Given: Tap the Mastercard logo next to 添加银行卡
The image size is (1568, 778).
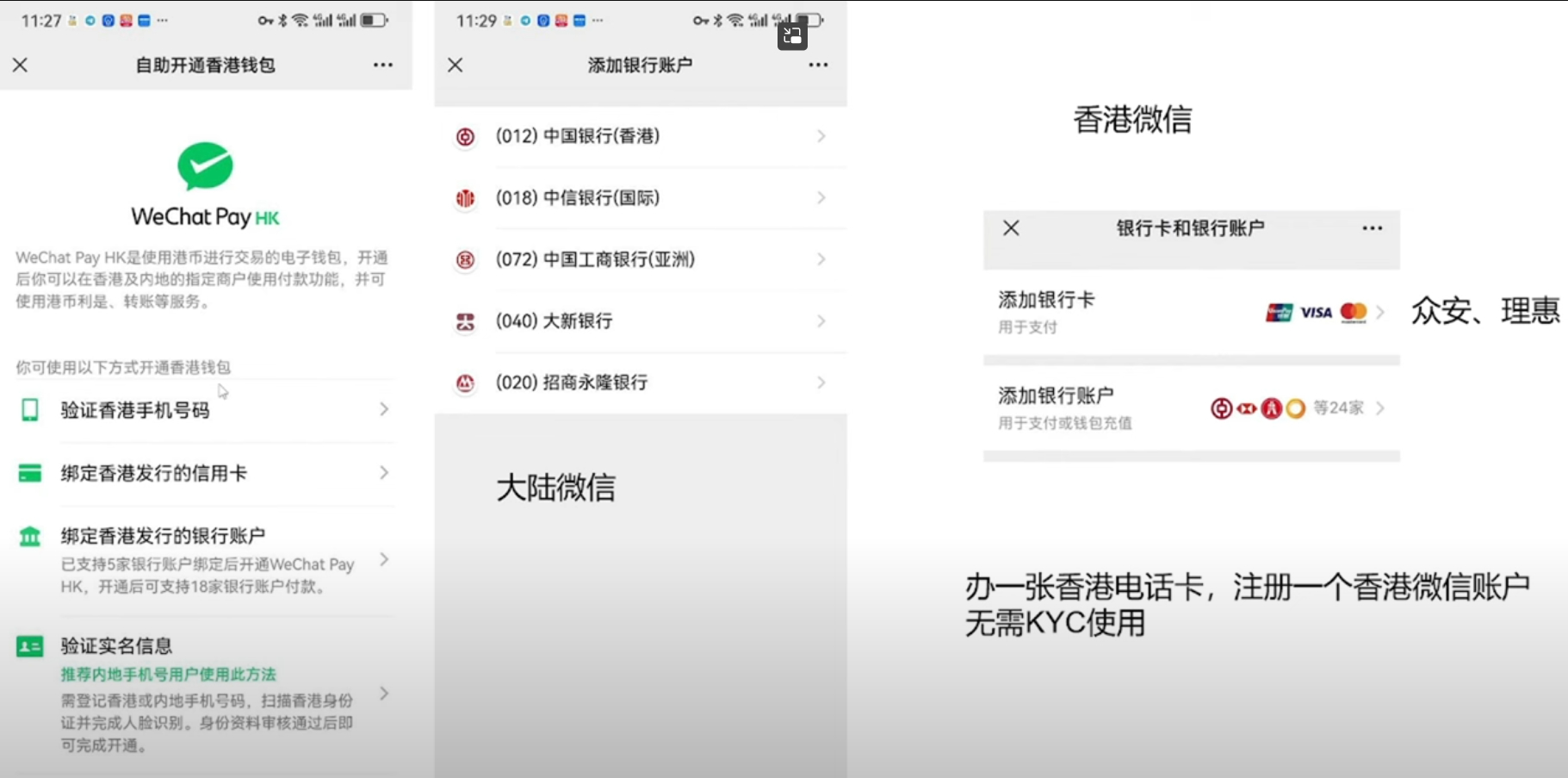Looking at the screenshot, I should click(x=1353, y=312).
